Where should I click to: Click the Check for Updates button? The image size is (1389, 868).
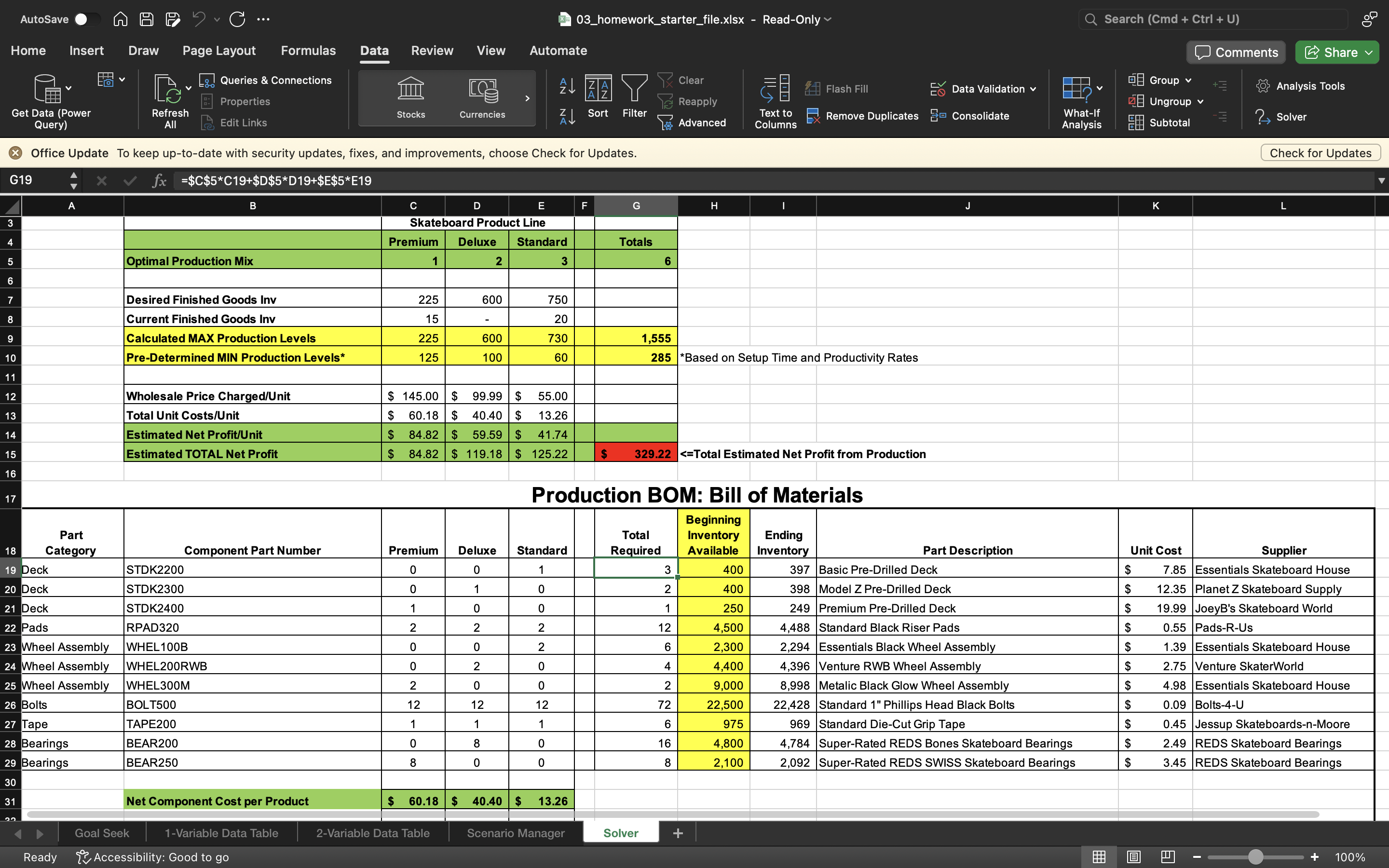[x=1320, y=153]
